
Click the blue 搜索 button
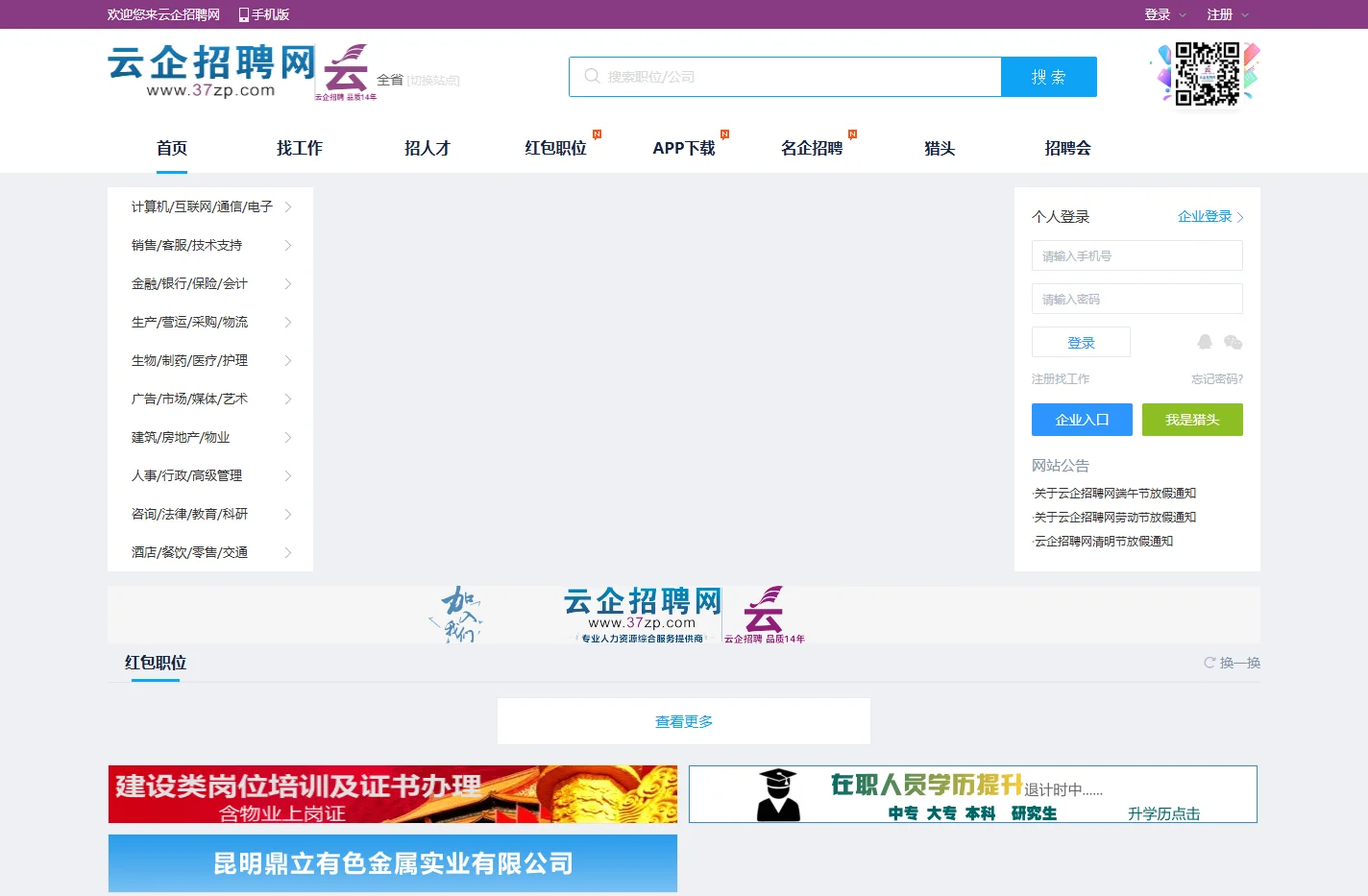click(1049, 77)
